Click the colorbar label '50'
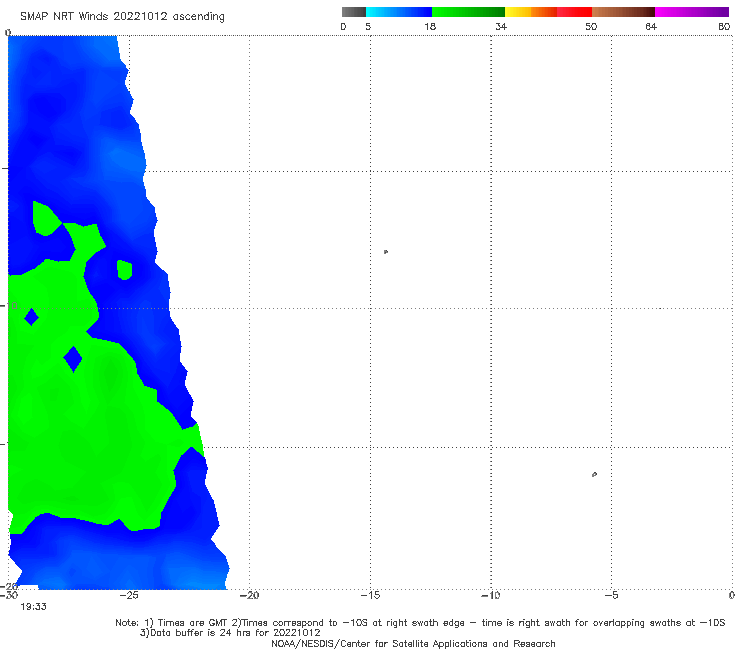This screenshot has width=740, height=650. [591, 26]
